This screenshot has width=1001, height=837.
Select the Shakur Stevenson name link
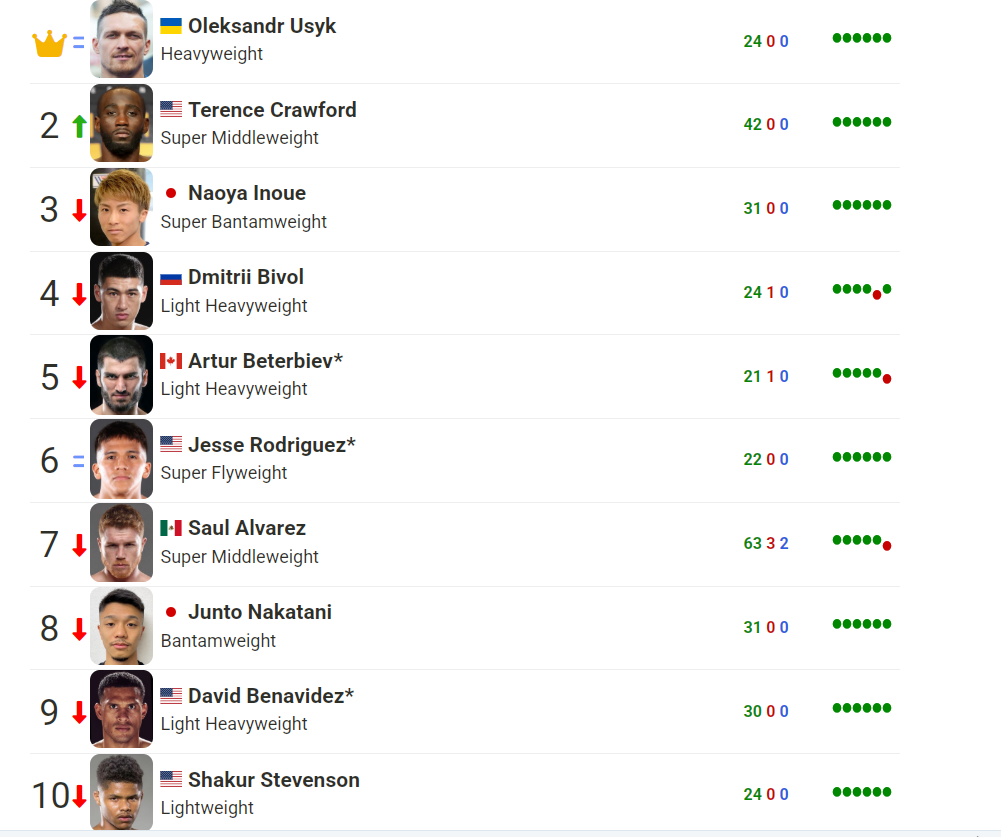click(x=273, y=780)
